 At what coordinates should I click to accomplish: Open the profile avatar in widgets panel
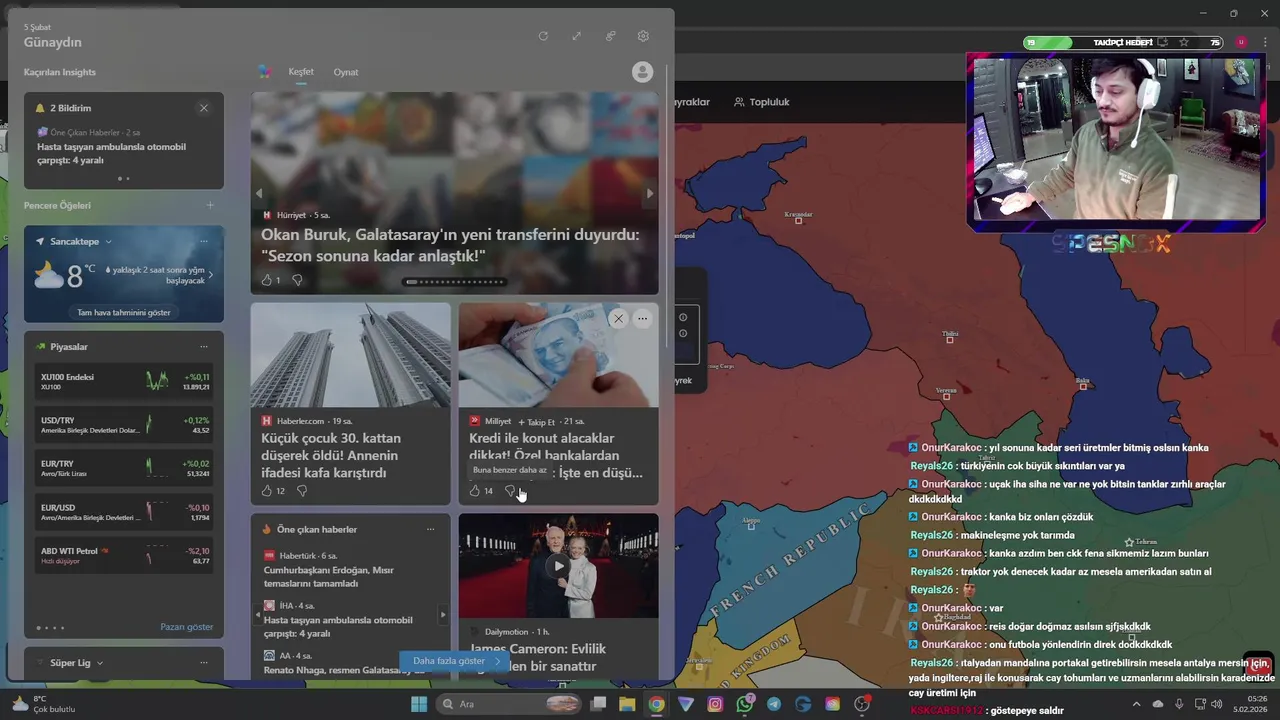point(643,72)
